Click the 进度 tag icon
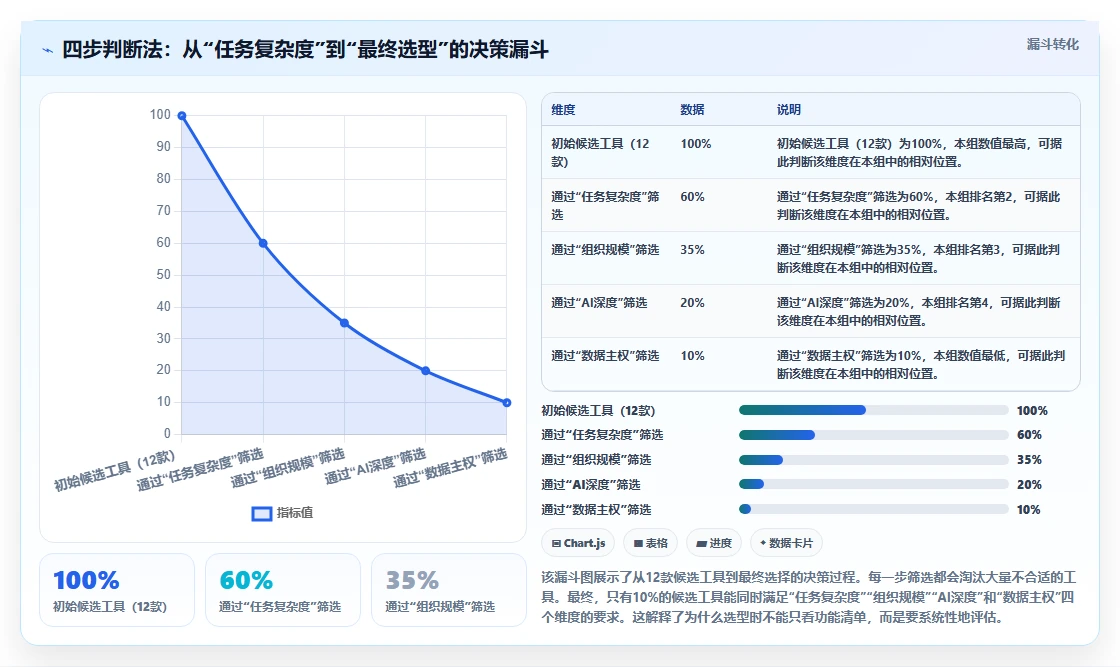The image size is (1120, 667). click(701, 543)
